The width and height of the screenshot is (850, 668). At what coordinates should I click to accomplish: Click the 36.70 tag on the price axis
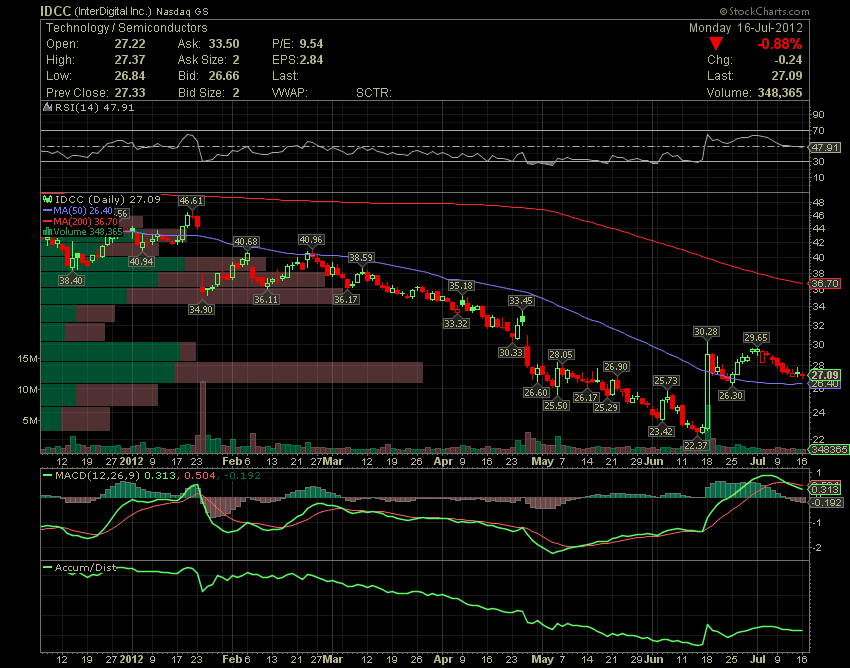point(826,284)
